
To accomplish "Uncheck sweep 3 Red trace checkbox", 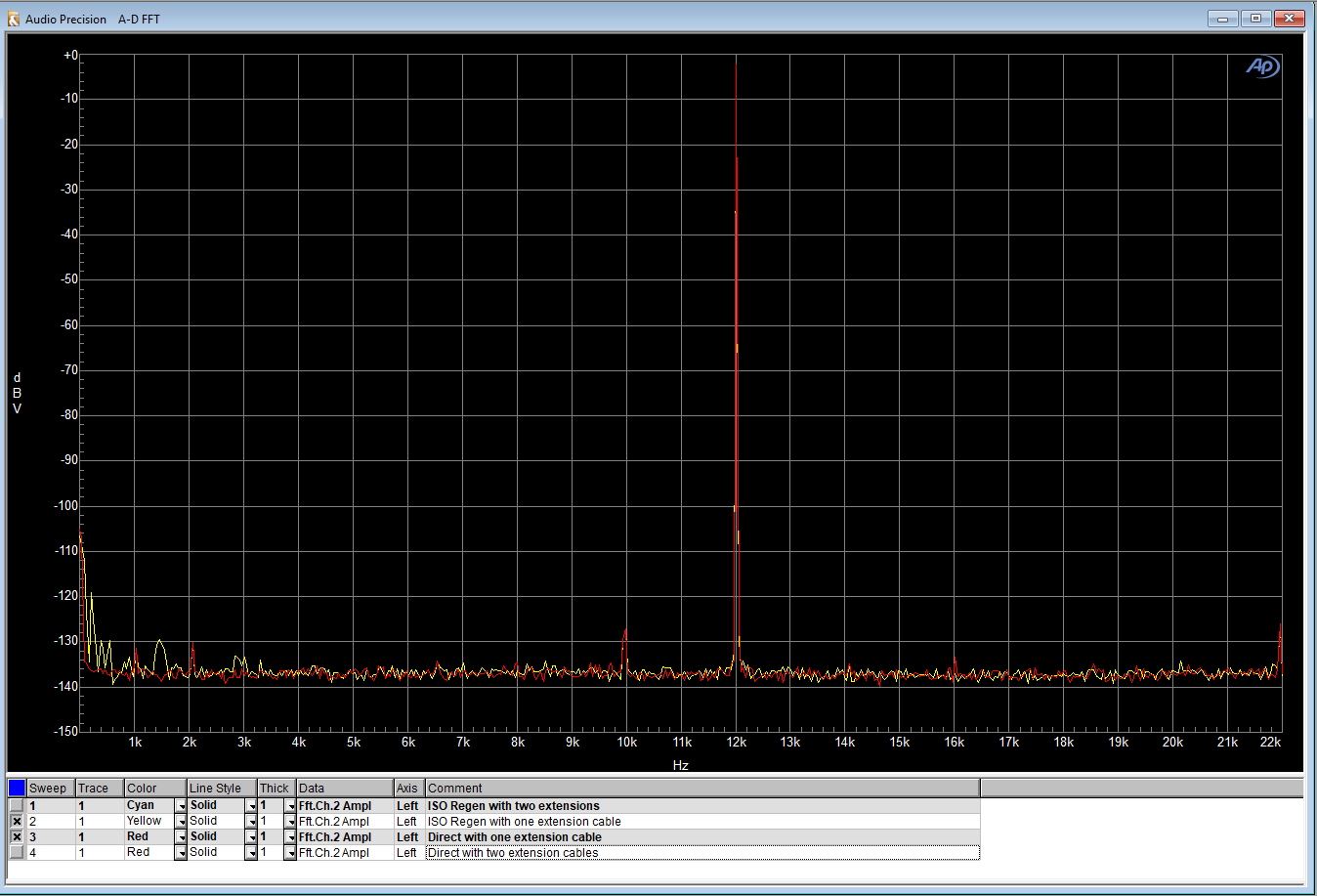I will [17, 837].
